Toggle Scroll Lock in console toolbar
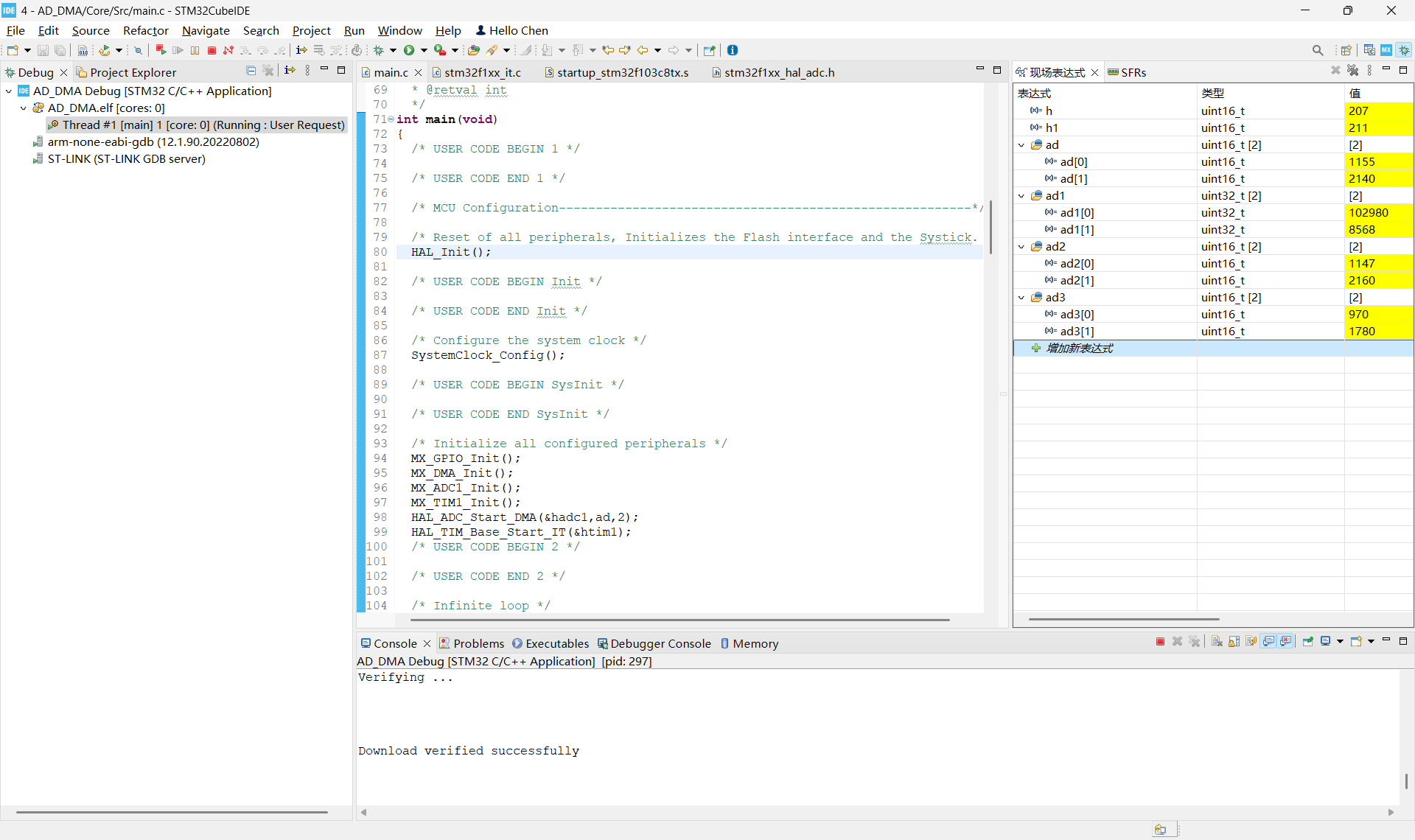Viewport: 1415px width, 840px height. [1234, 642]
